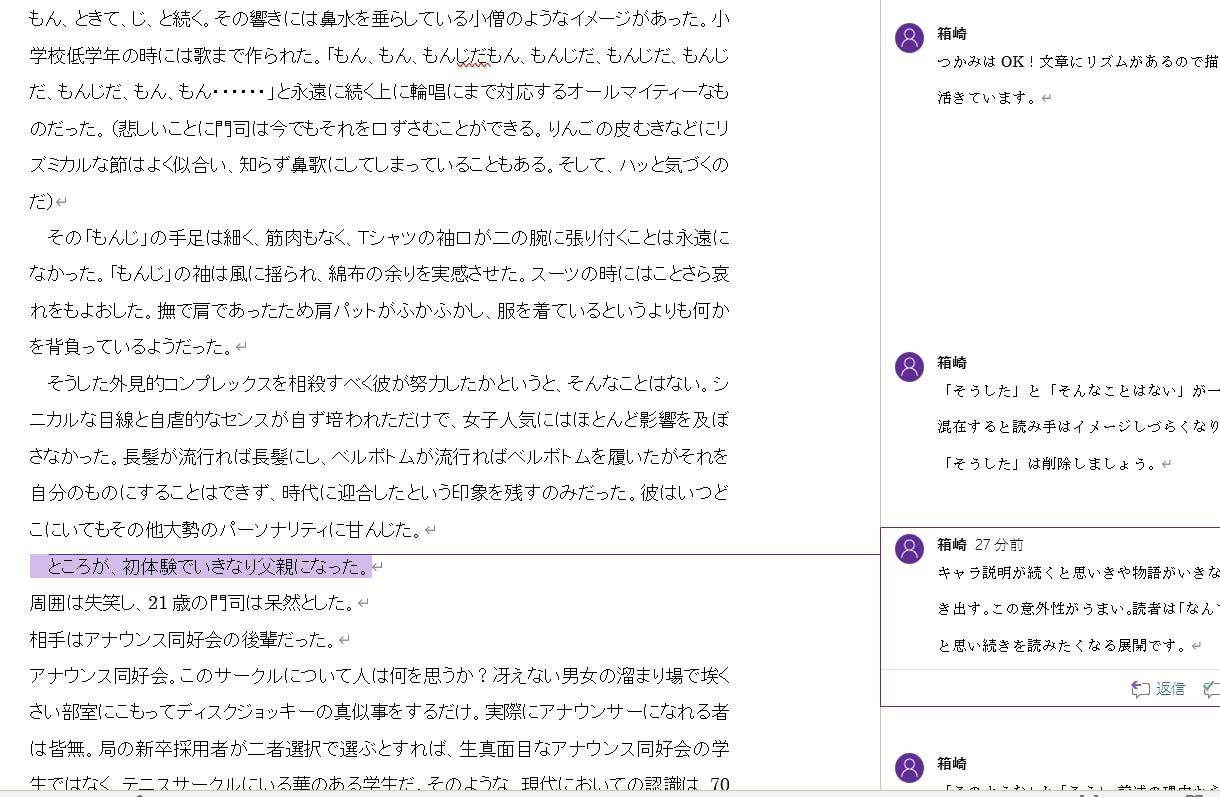1220x797 pixels.
Task: Click comment line 活きています。
Action: click(x=988, y=98)
